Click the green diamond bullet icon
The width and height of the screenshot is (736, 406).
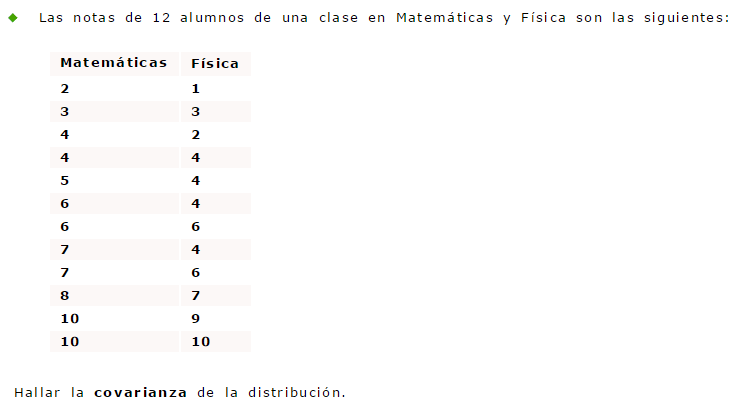[14, 18]
